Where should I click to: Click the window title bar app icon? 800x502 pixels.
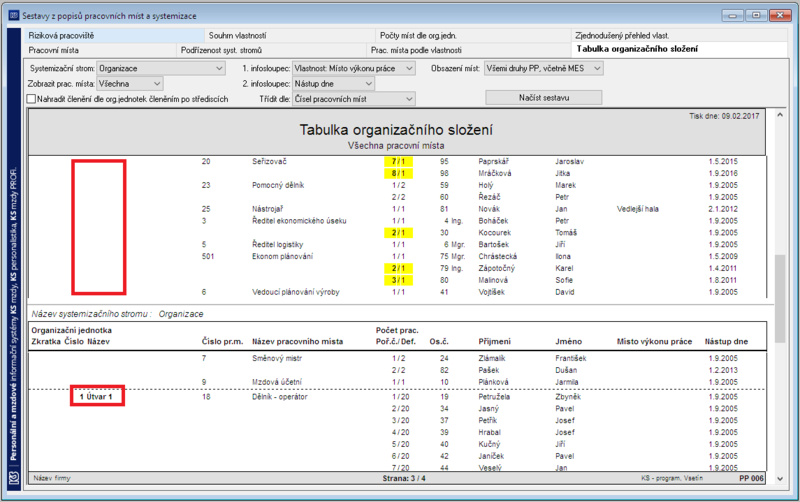coord(14,16)
